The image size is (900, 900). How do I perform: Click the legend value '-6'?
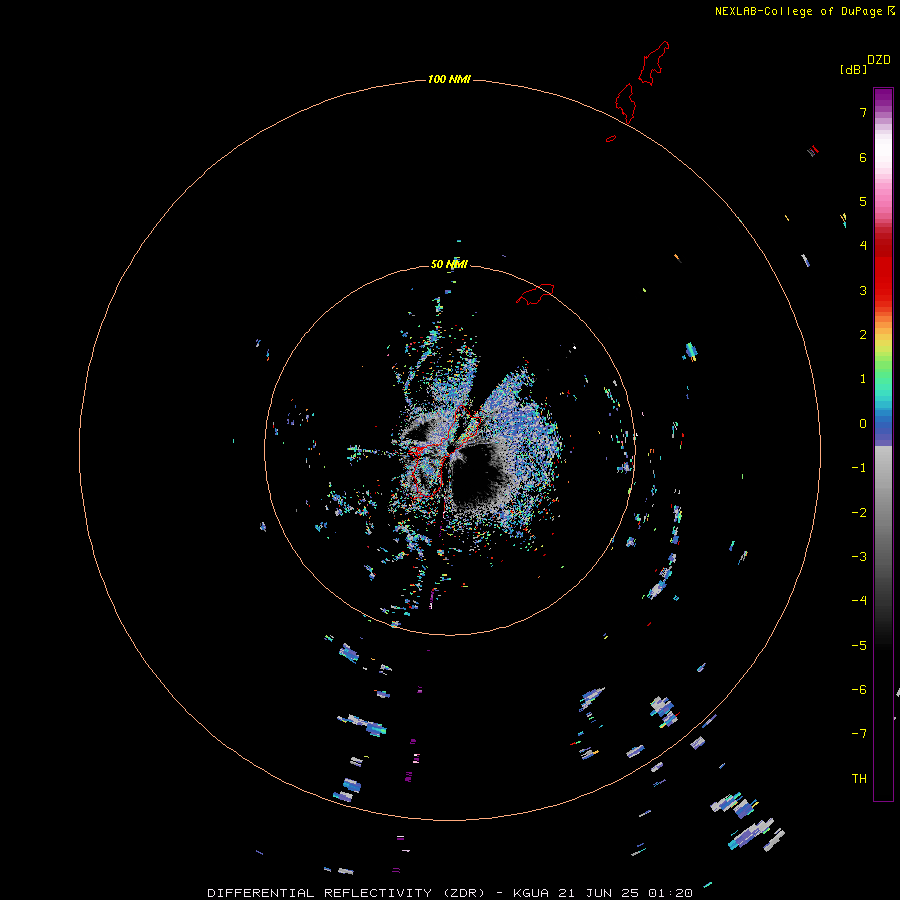[859, 690]
